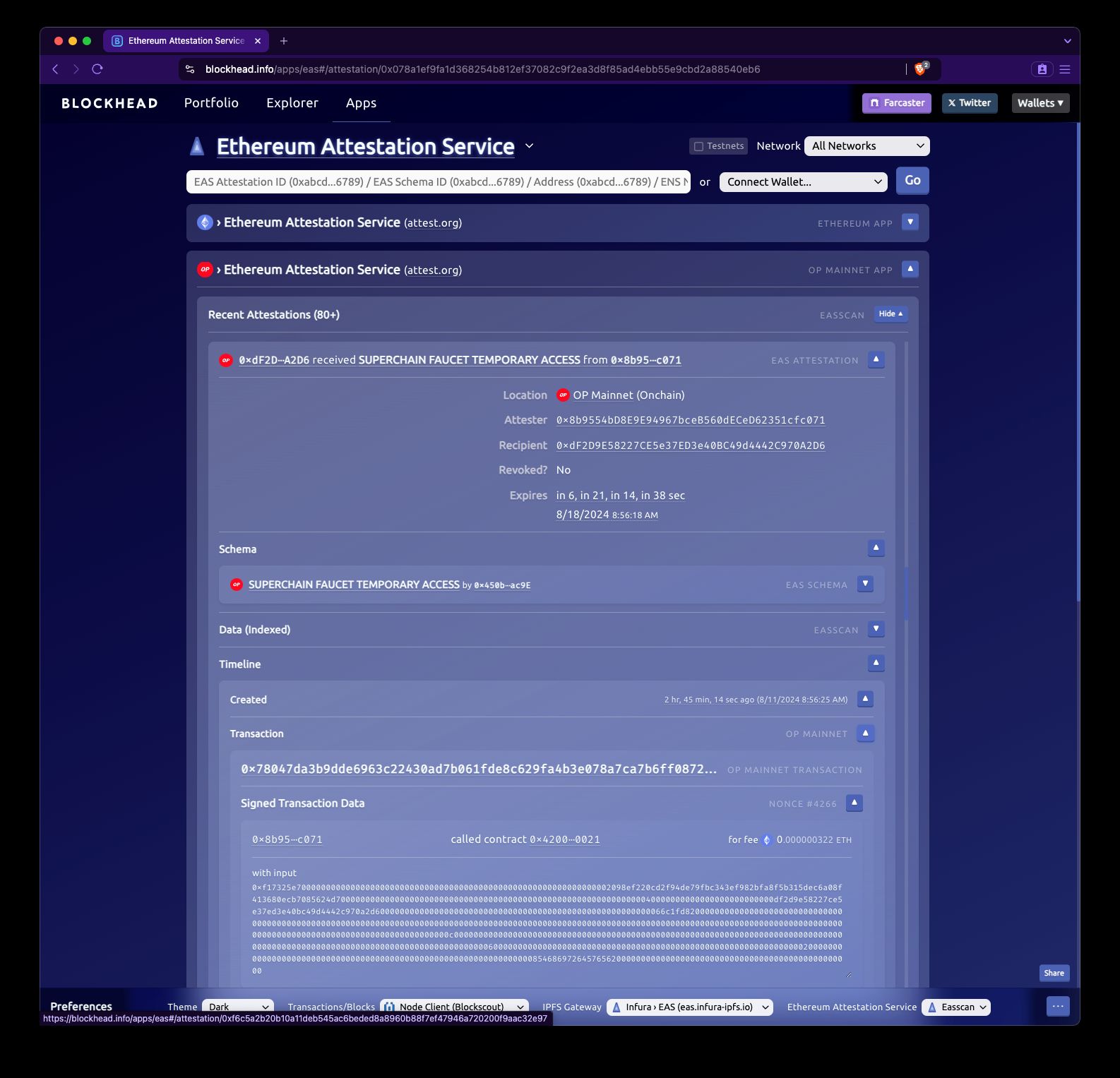Open the Apps section
Screen dimensions: 1120x1078
(361, 103)
